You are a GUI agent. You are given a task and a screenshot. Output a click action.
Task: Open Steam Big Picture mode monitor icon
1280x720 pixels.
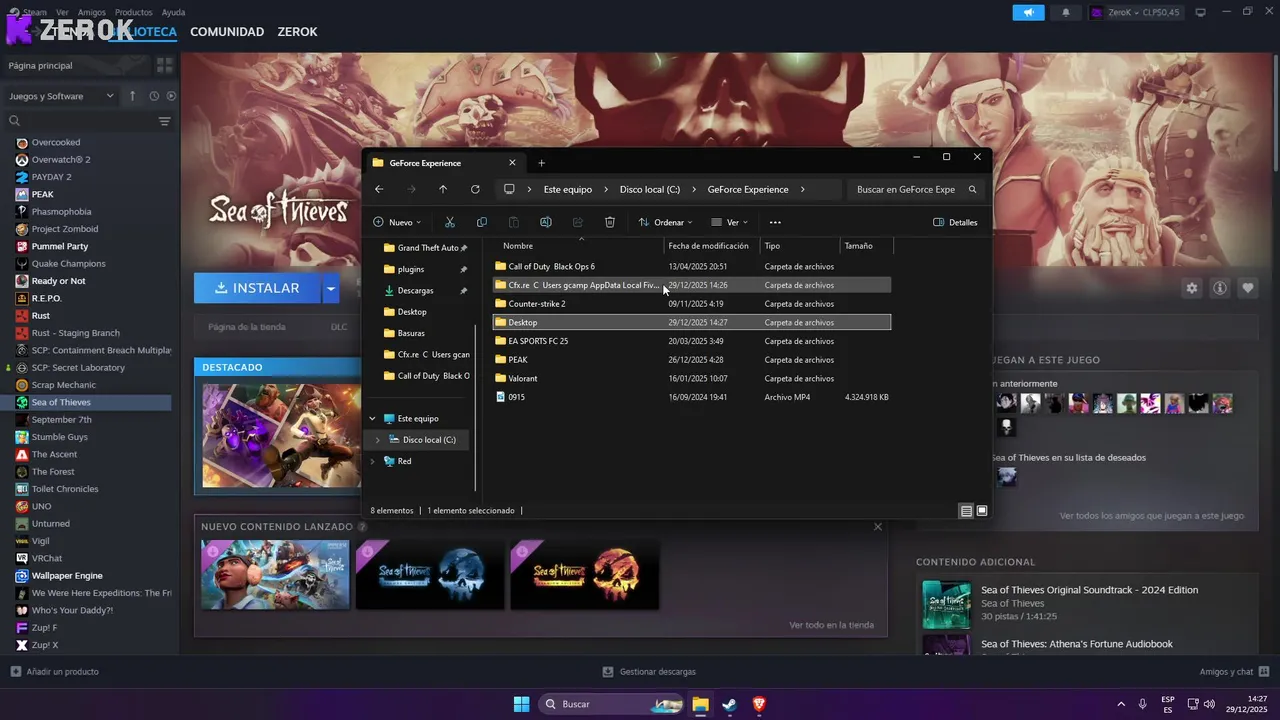(x=1201, y=12)
